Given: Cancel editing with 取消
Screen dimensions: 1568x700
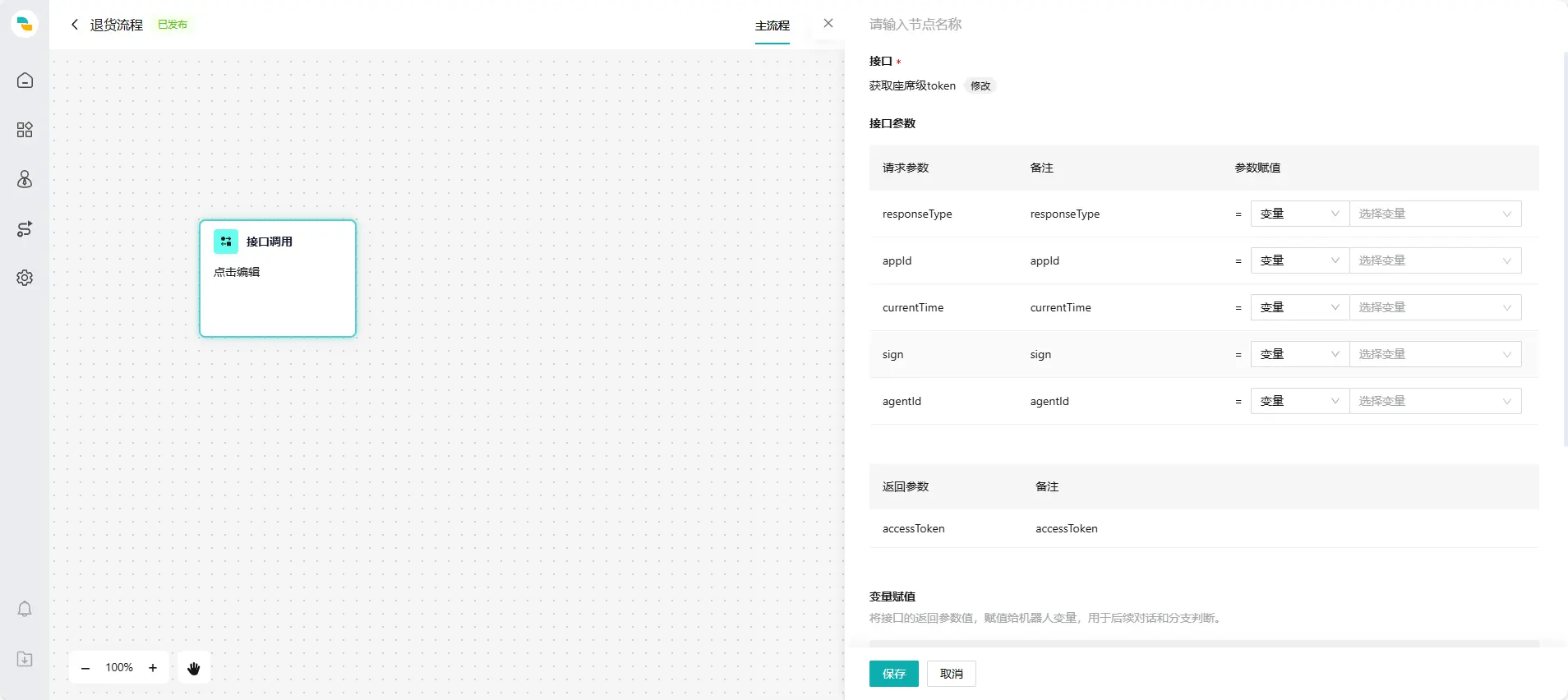Looking at the screenshot, I should tap(952, 674).
